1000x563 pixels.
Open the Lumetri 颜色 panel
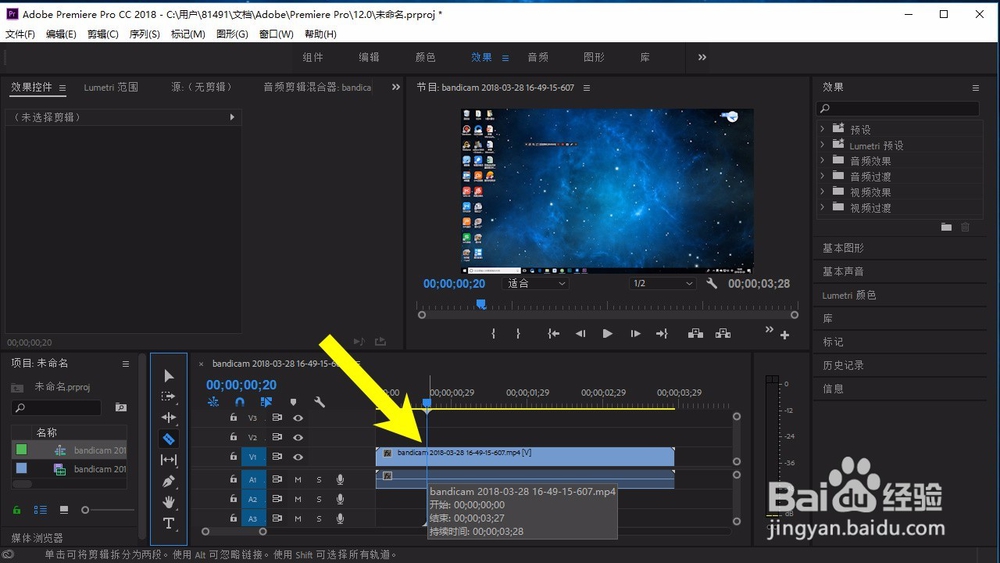[849, 295]
